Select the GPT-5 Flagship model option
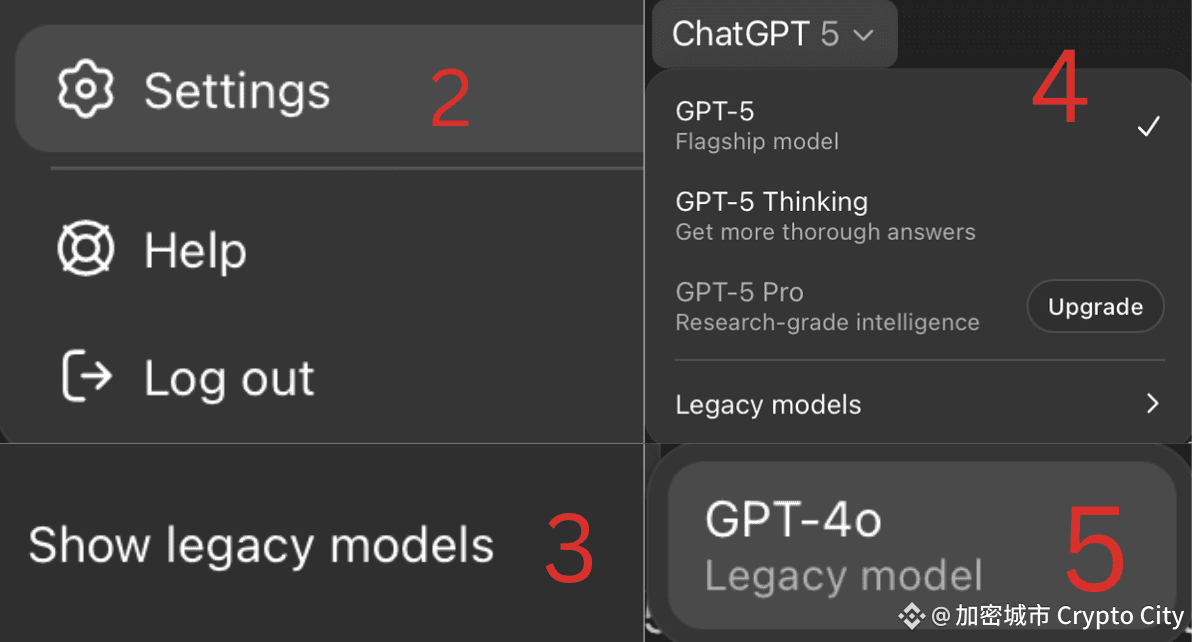 (x=918, y=126)
